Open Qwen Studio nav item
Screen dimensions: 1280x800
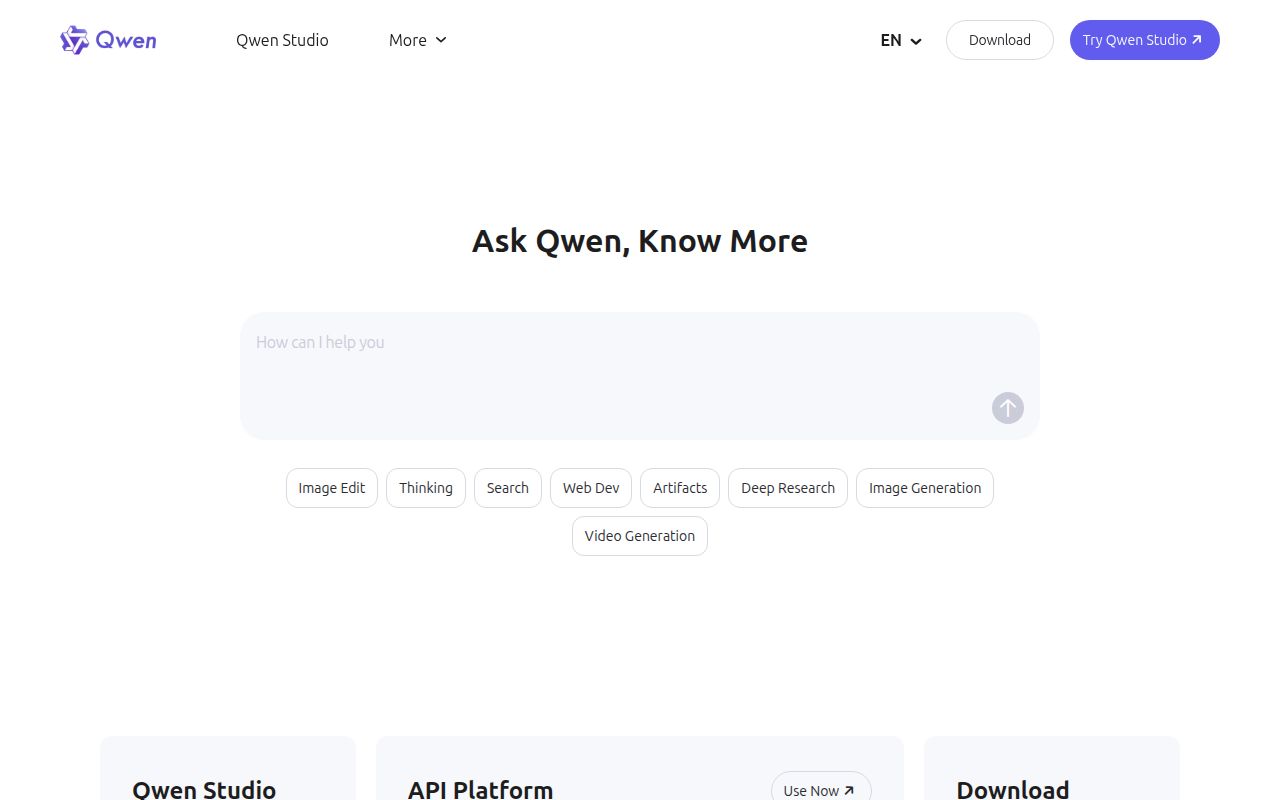pyautogui.click(x=282, y=40)
